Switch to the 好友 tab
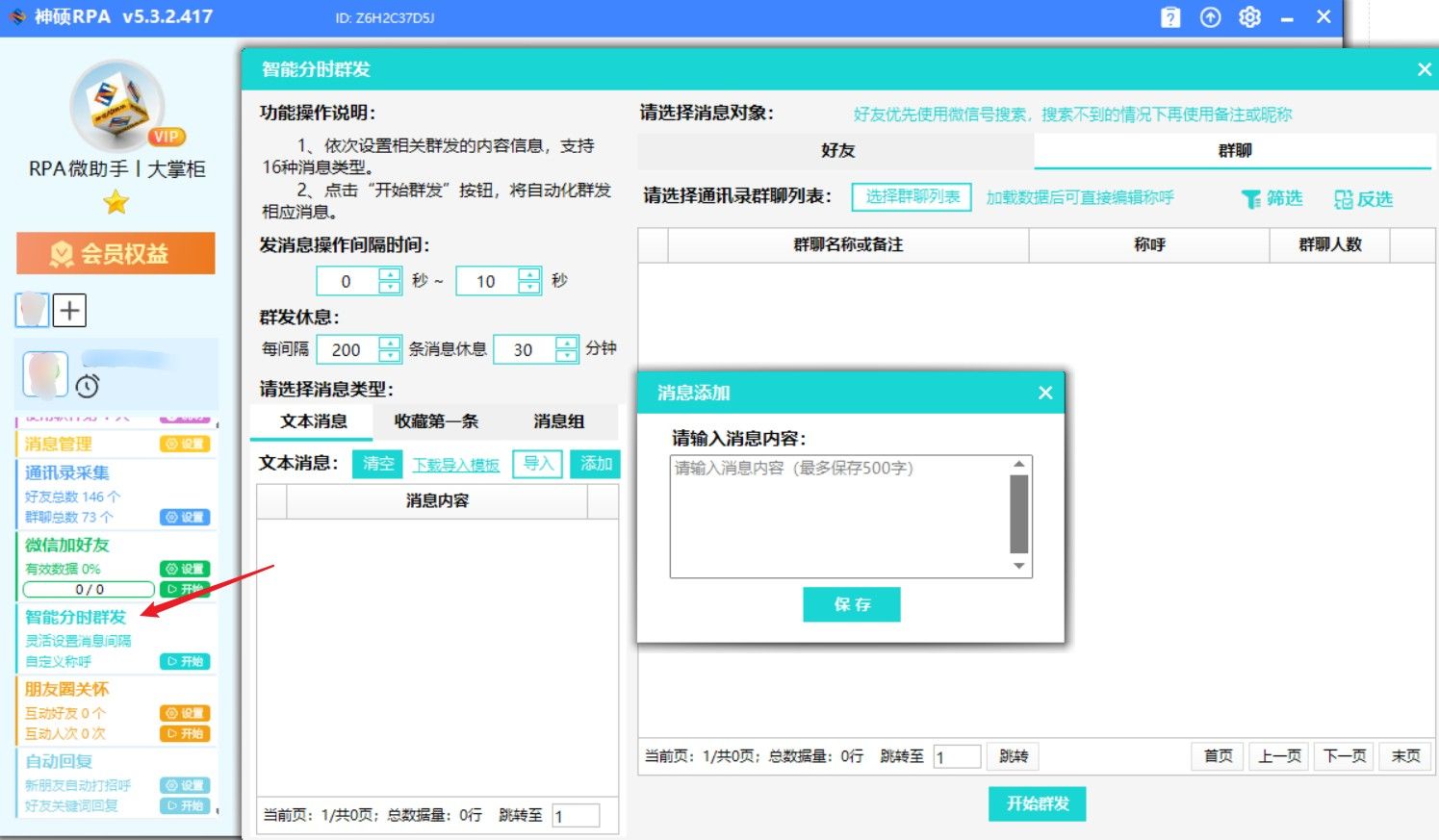The image size is (1439, 840). (x=836, y=150)
